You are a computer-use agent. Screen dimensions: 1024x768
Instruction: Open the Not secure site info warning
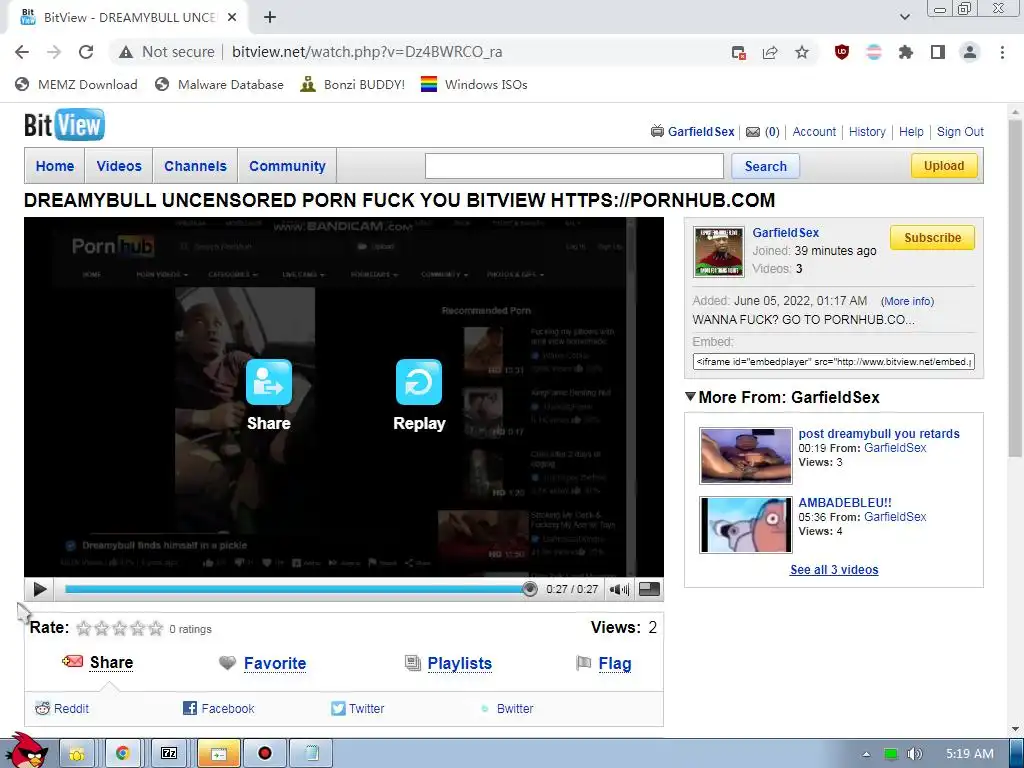point(167,52)
